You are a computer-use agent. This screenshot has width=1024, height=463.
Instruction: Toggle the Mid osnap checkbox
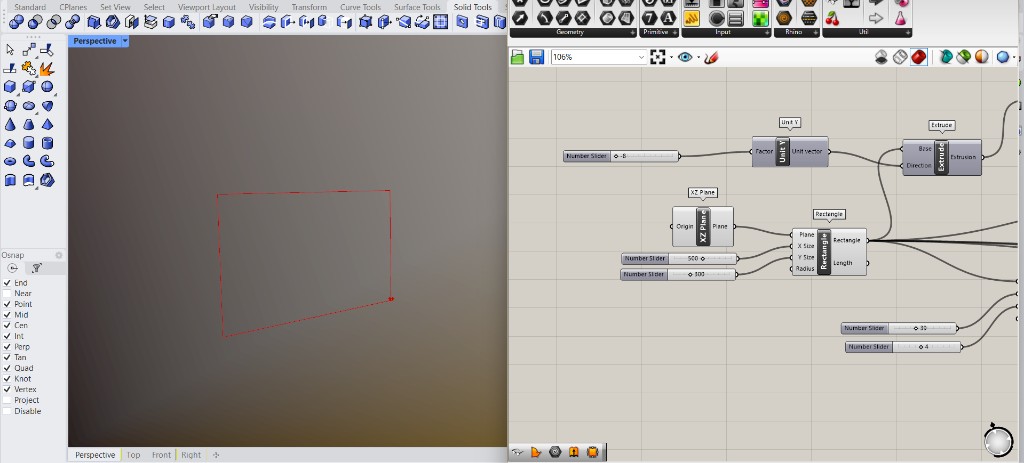pyautogui.click(x=7, y=315)
